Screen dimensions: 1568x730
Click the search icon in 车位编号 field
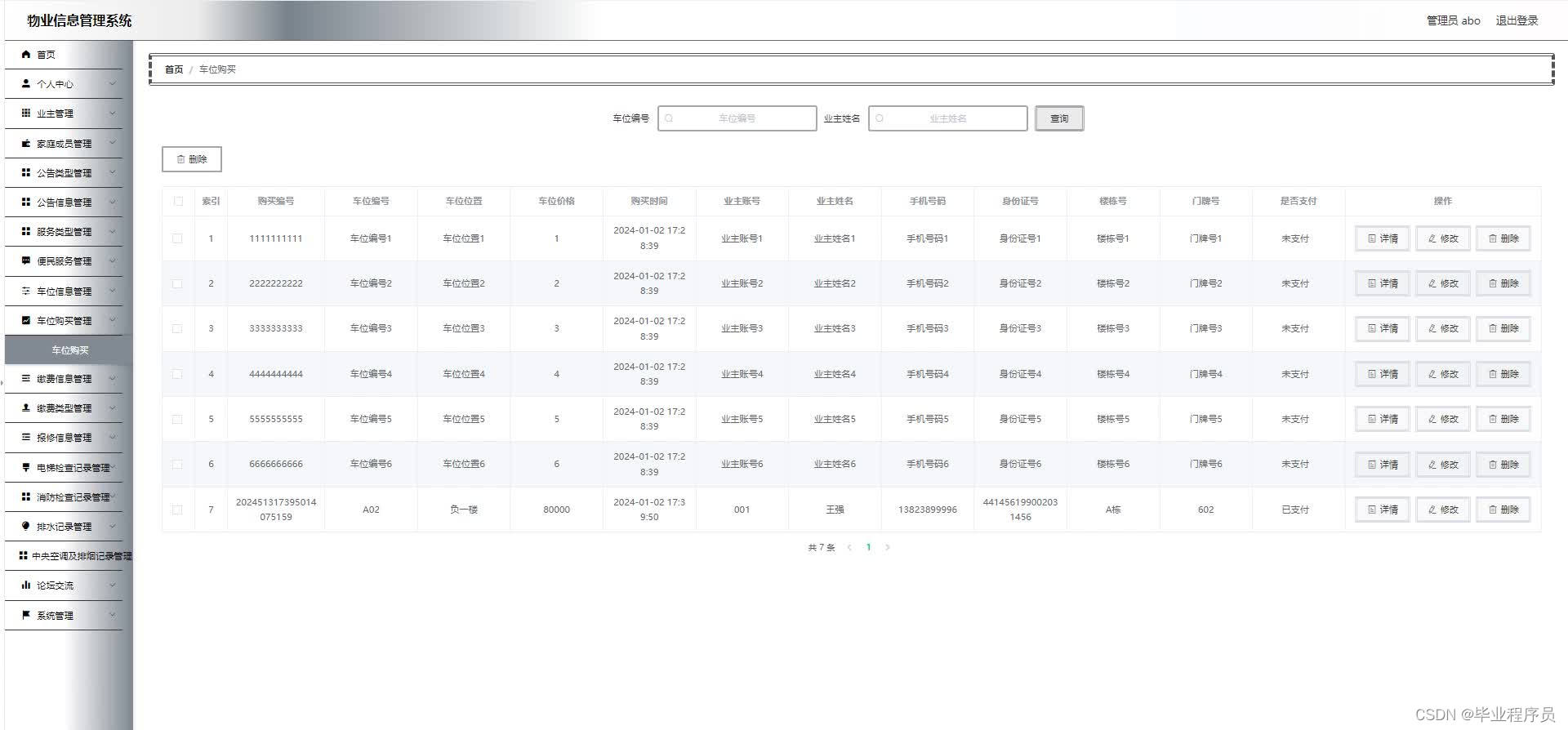point(669,118)
